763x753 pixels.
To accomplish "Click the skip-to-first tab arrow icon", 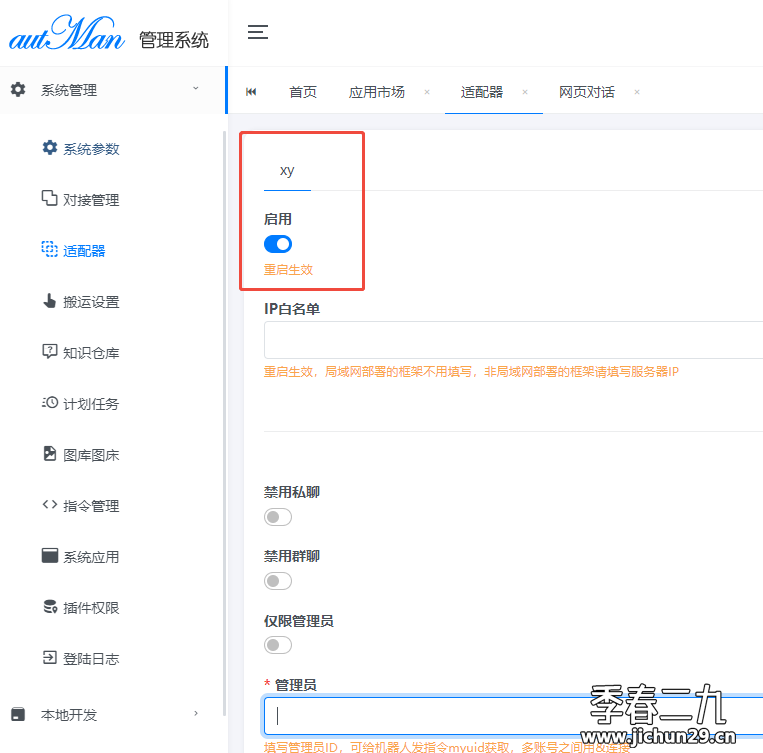I will [x=251, y=92].
